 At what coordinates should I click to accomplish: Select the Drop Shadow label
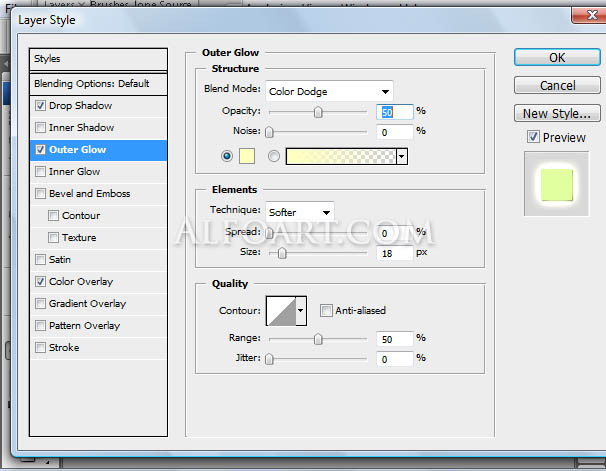point(80,105)
